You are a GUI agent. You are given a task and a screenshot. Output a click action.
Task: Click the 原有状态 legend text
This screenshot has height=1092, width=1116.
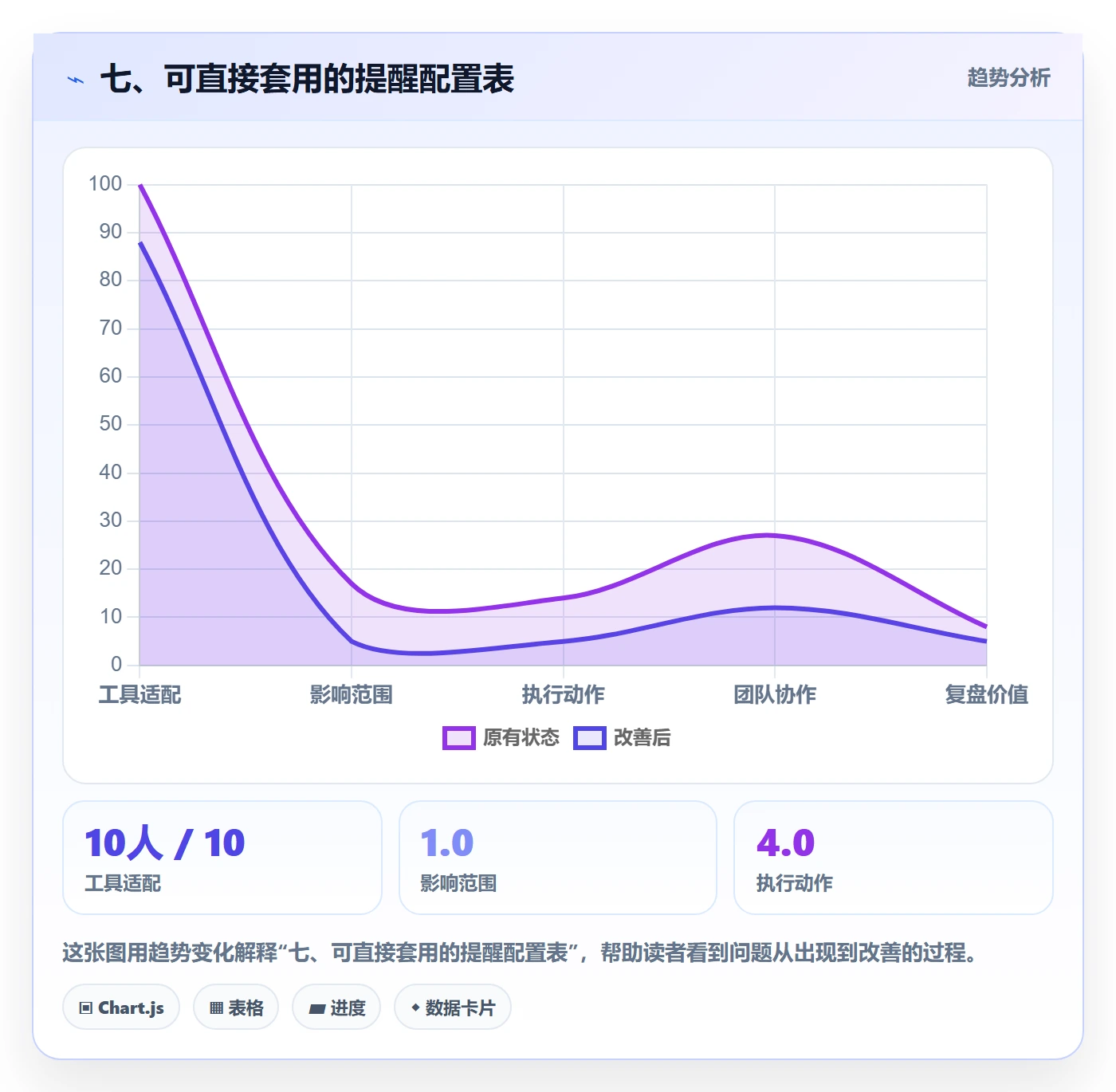tap(521, 738)
